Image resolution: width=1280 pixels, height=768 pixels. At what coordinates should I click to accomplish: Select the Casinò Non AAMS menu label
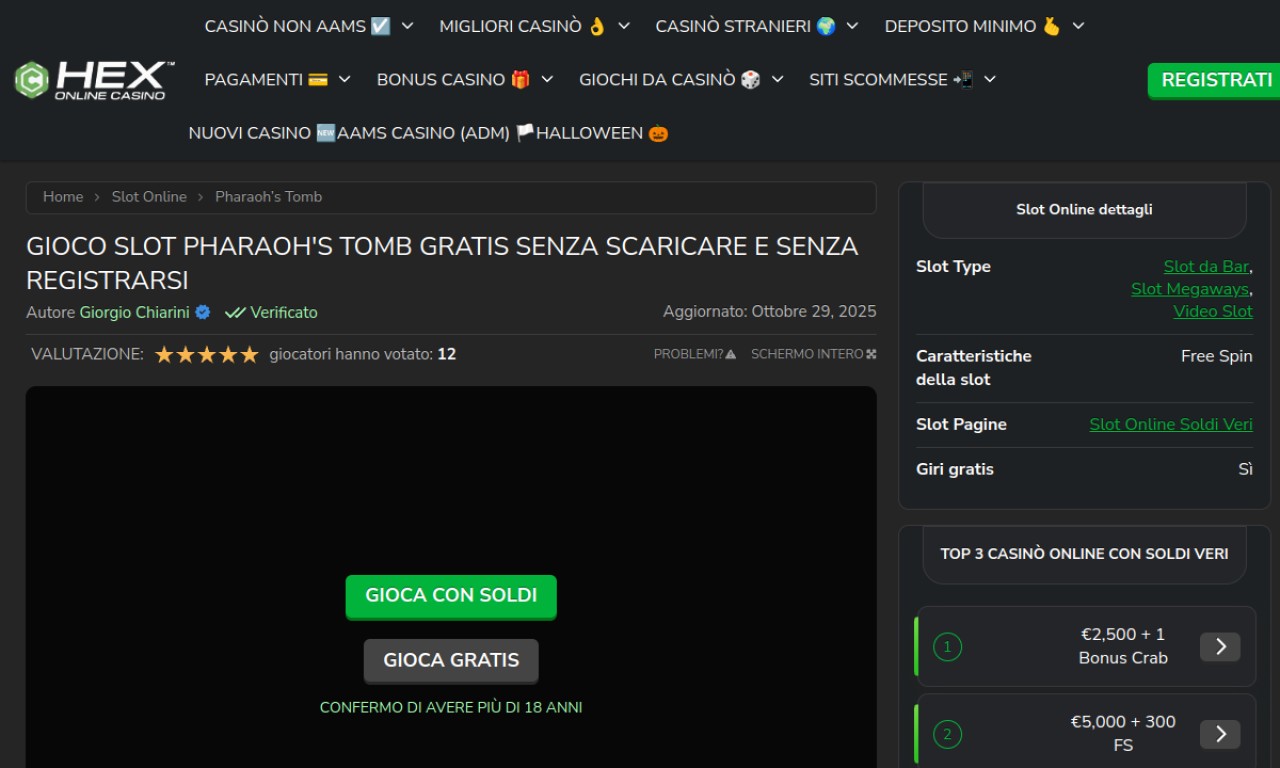297,26
